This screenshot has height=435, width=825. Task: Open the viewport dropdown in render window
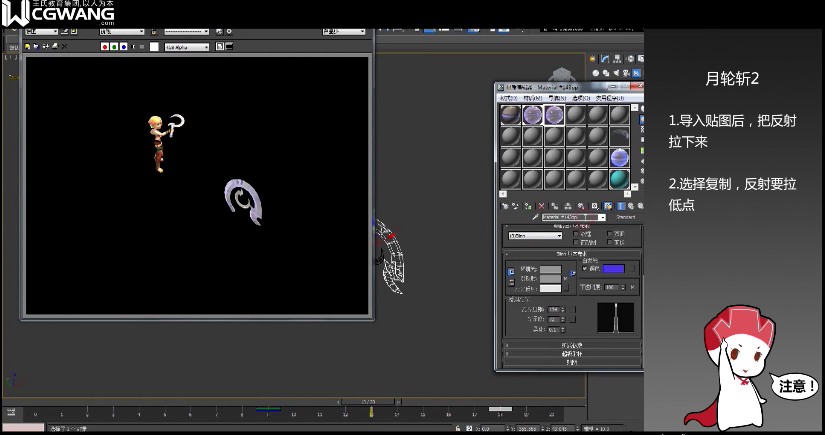coord(122,32)
